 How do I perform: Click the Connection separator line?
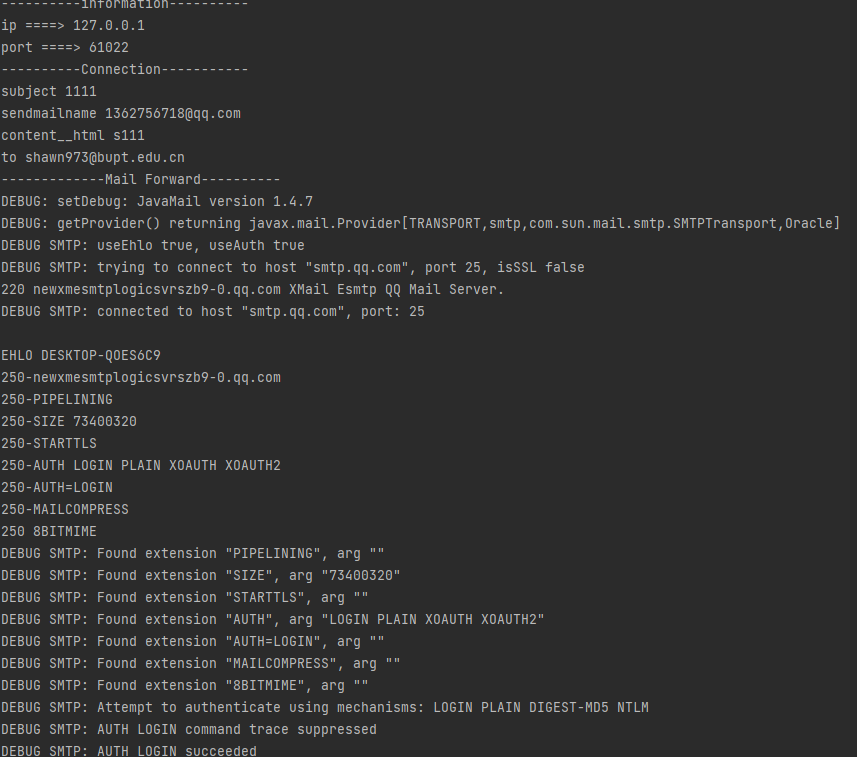124,69
